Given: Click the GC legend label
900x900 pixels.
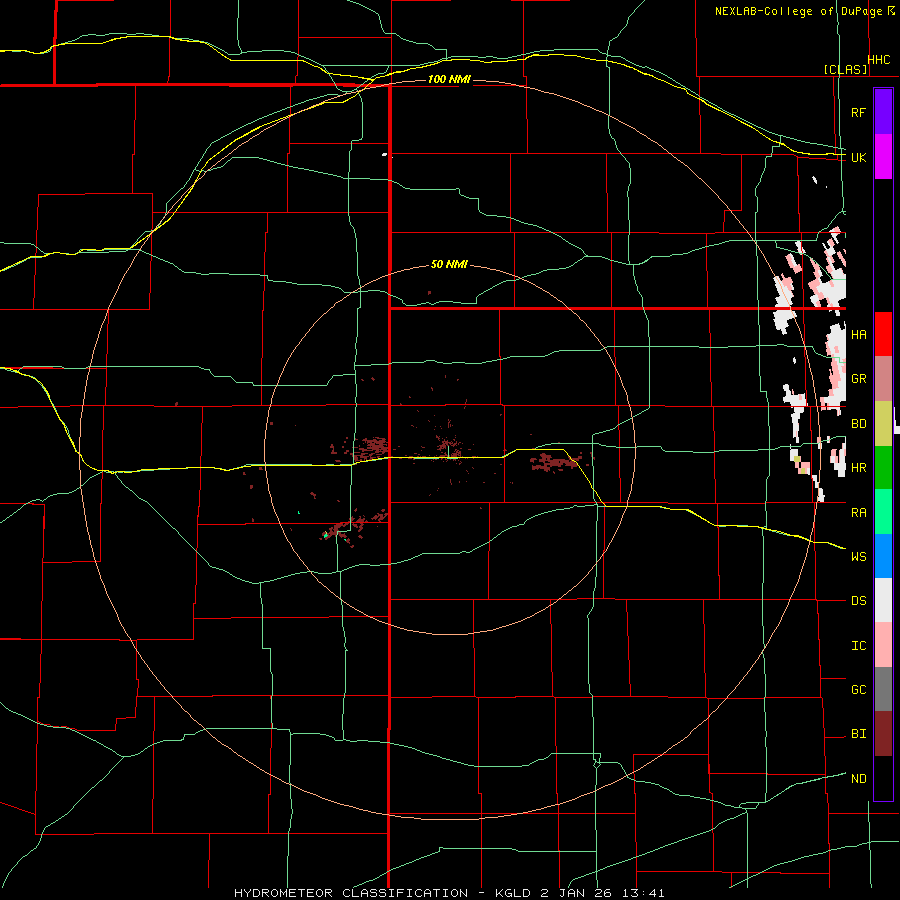Looking at the screenshot, I should pyautogui.click(x=858, y=690).
